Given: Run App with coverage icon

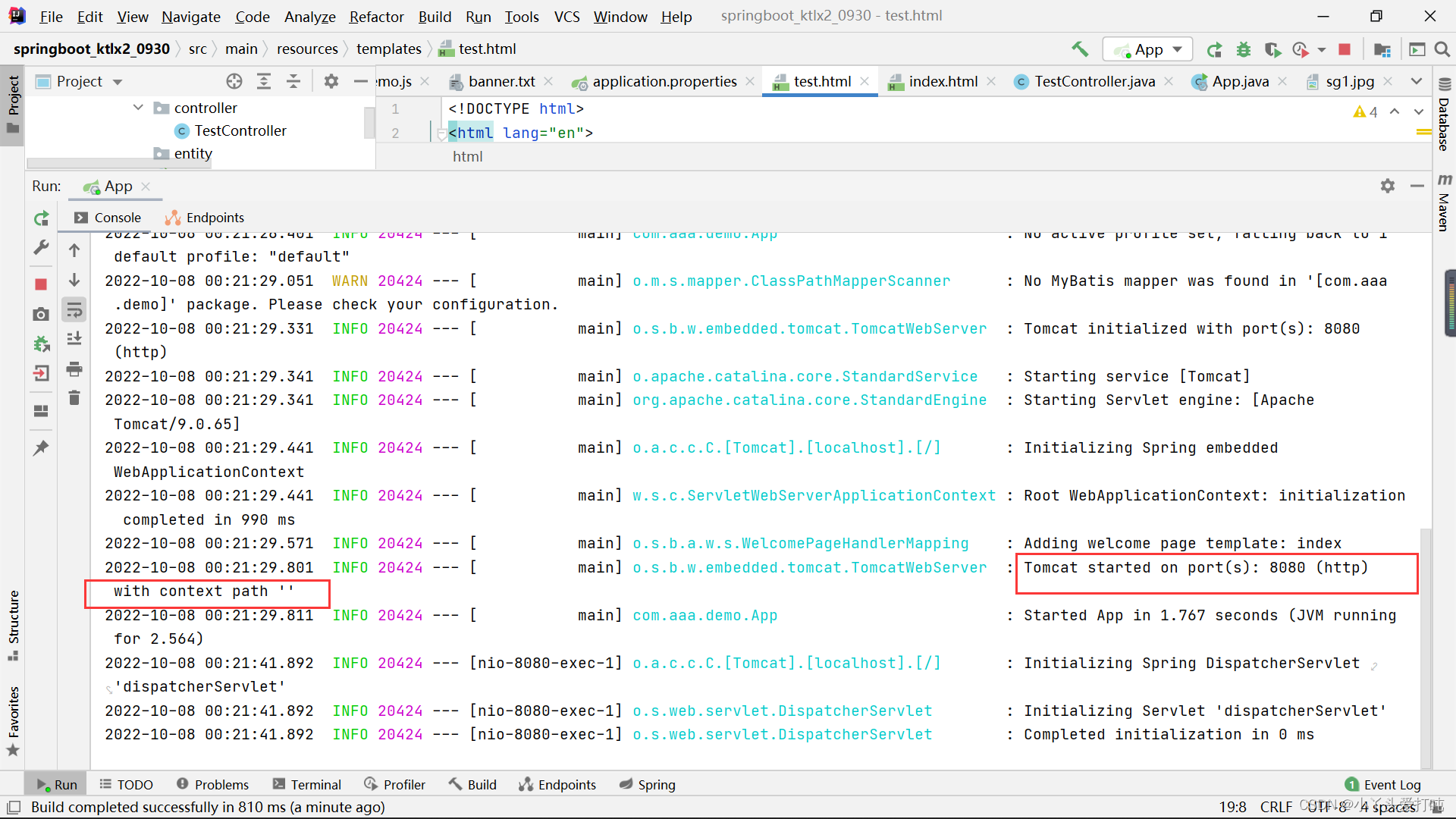Looking at the screenshot, I should point(1272,49).
